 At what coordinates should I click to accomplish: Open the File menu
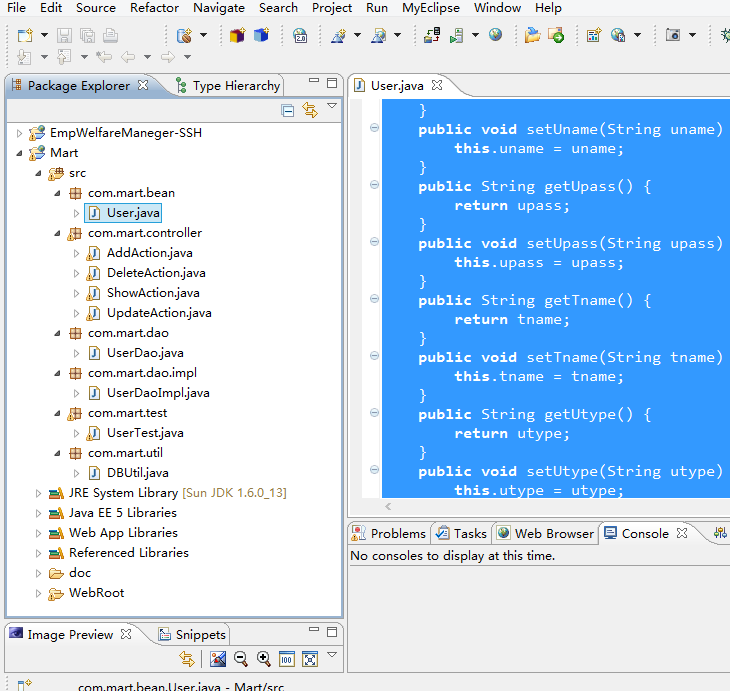(16, 8)
